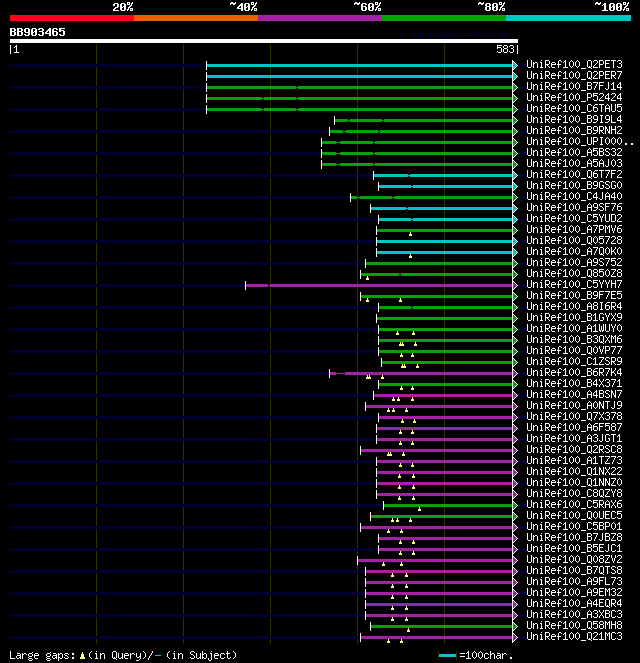Image resolution: width=640 pixels, height=663 pixels.
Task: Select the UniRef100_A7Q0K0 label
Action: pos(574,251)
